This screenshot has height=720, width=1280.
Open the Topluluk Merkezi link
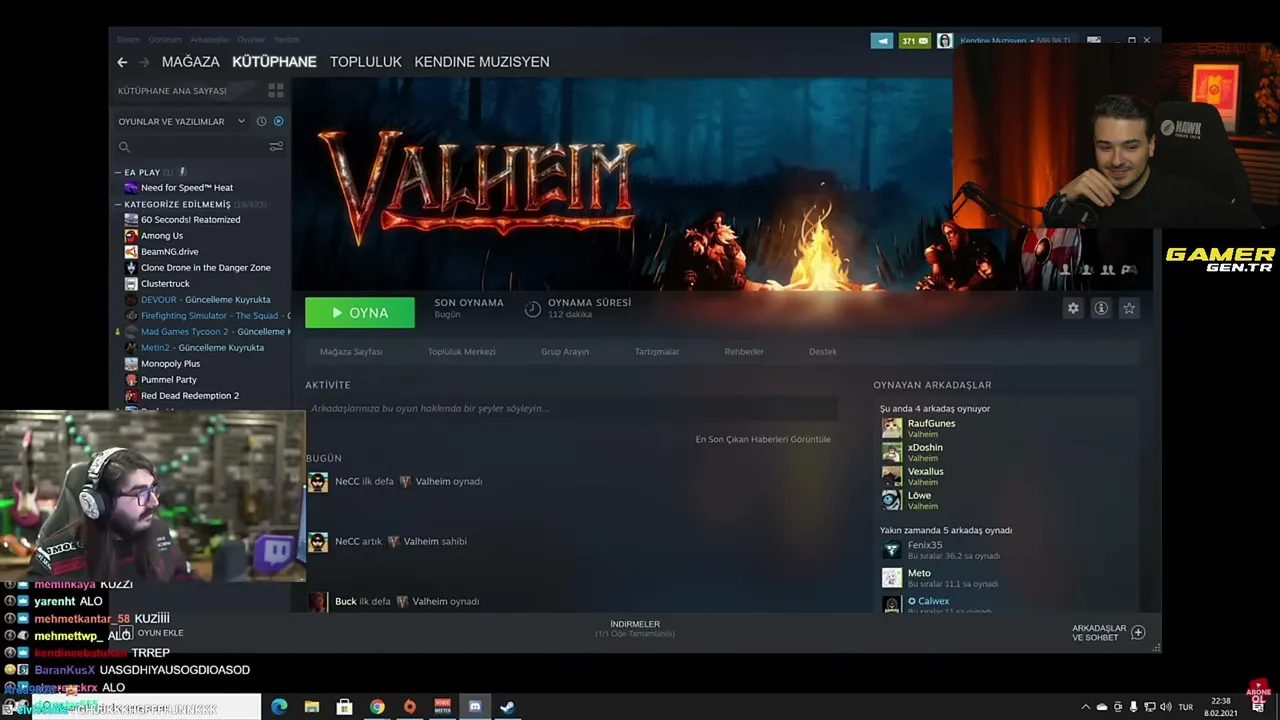click(x=462, y=352)
